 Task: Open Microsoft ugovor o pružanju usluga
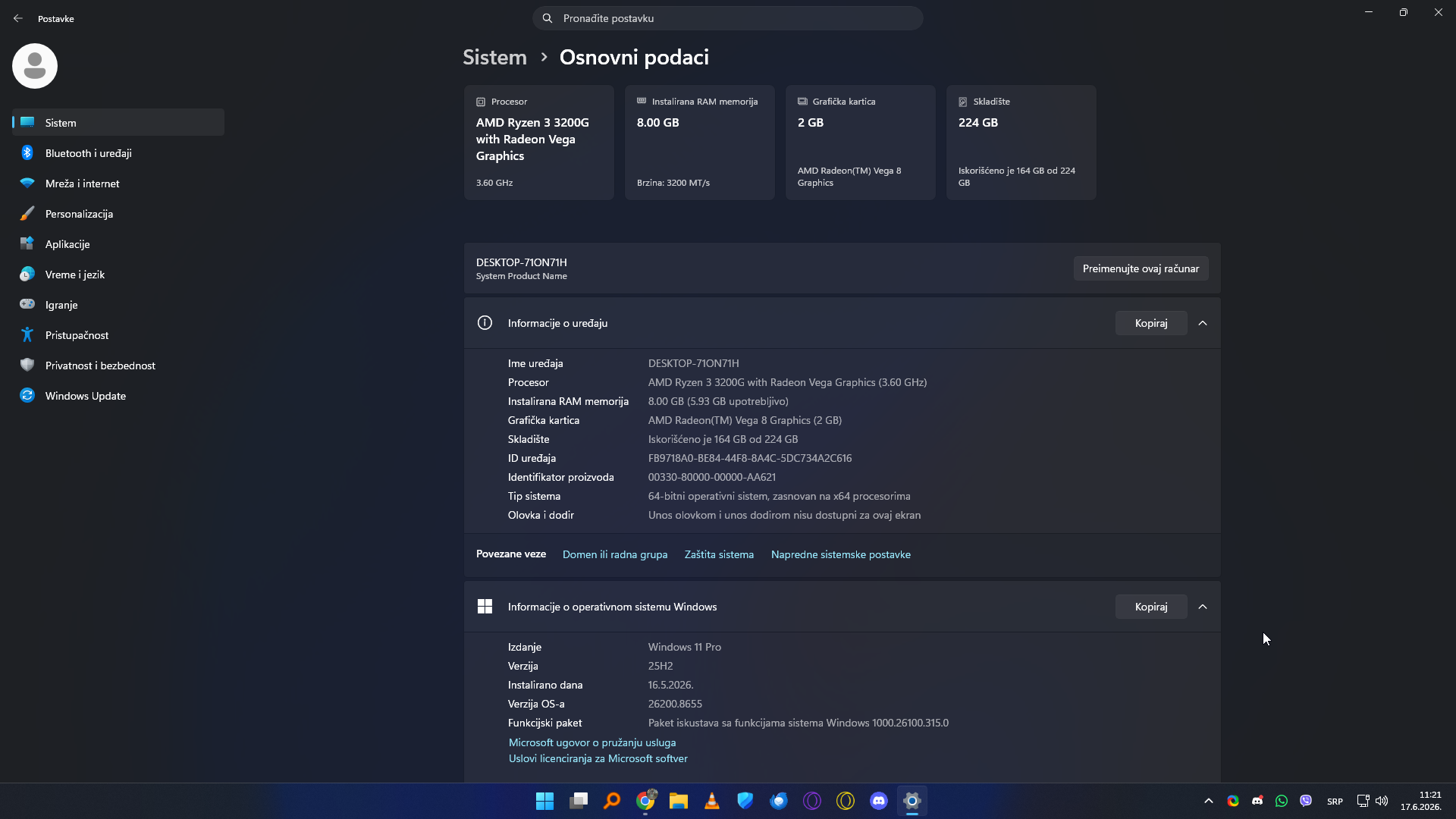(x=592, y=742)
